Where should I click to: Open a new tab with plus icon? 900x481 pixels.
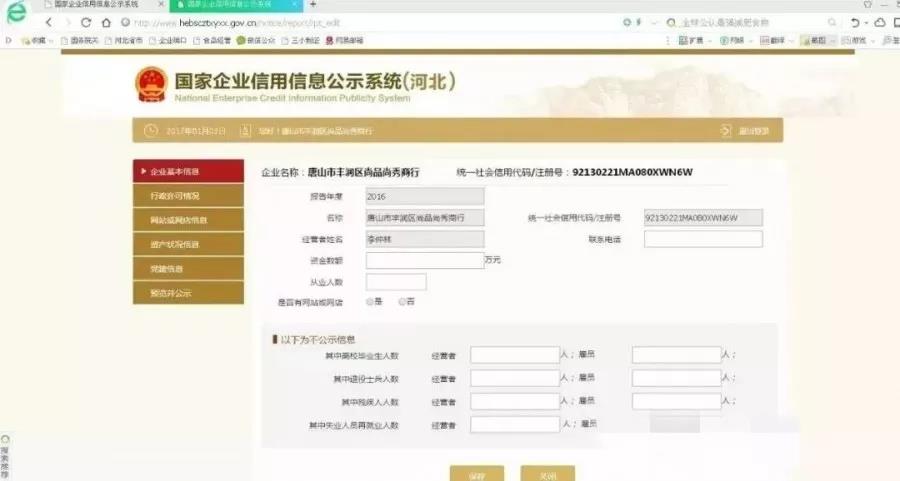coord(313,5)
